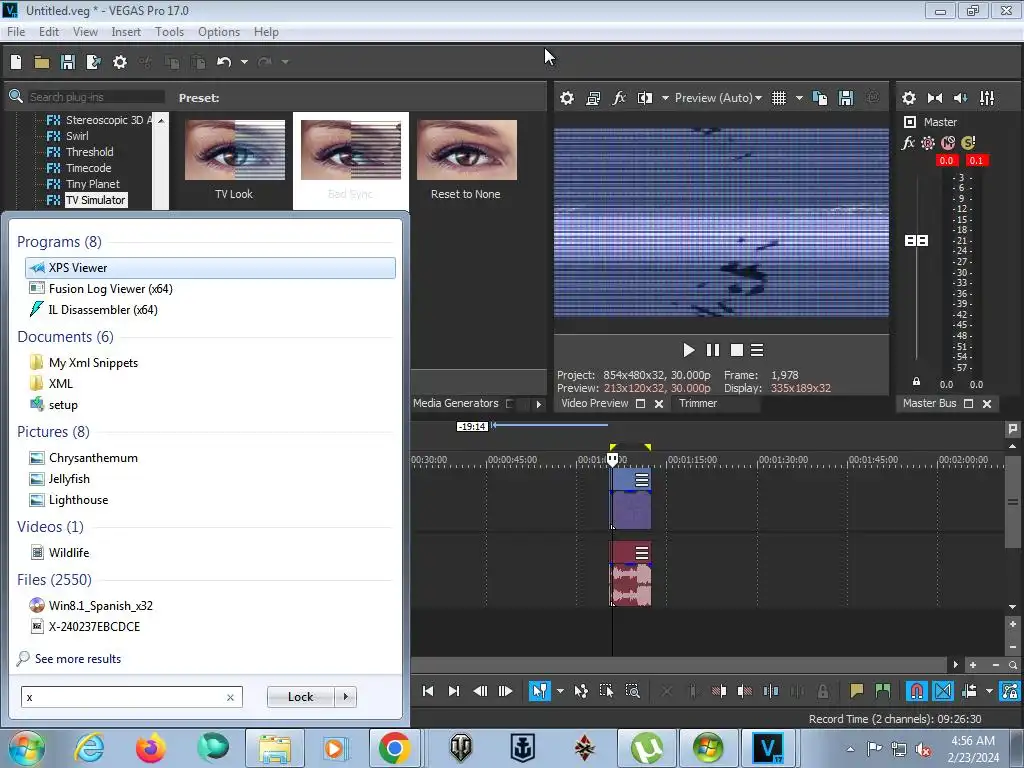This screenshot has height=768, width=1024.
Task: Create a new project with New icon
Action: click(x=16, y=62)
